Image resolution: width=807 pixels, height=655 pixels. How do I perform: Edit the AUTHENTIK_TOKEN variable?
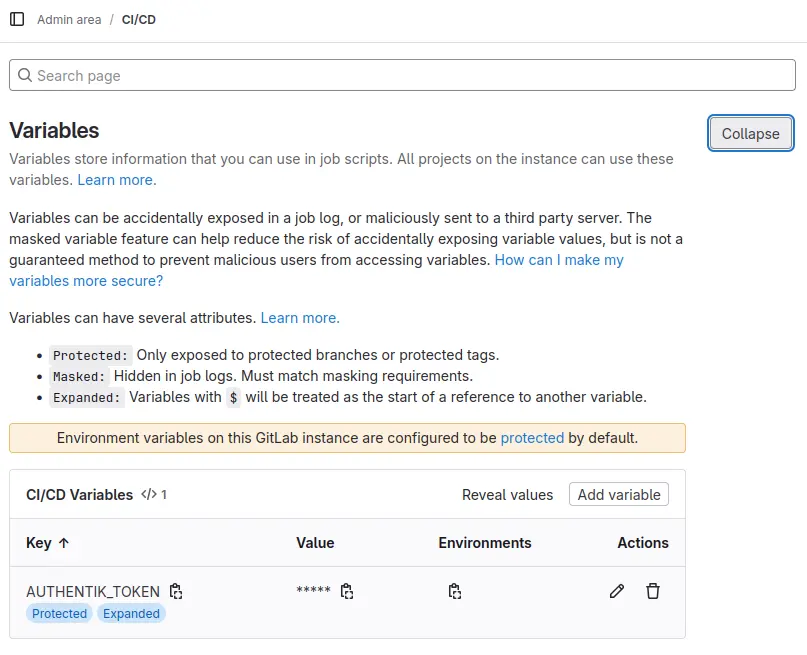(617, 591)
